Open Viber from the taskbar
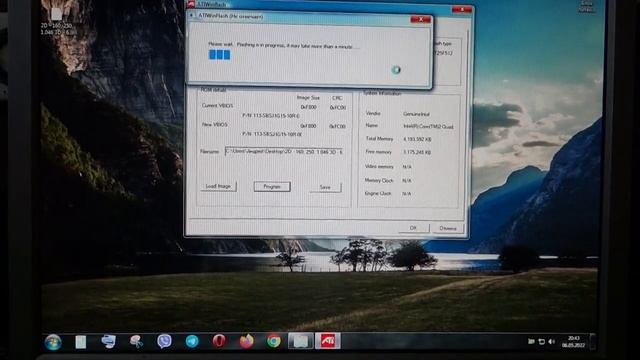This screenshot has height=360, width=640. coord(164,341)
